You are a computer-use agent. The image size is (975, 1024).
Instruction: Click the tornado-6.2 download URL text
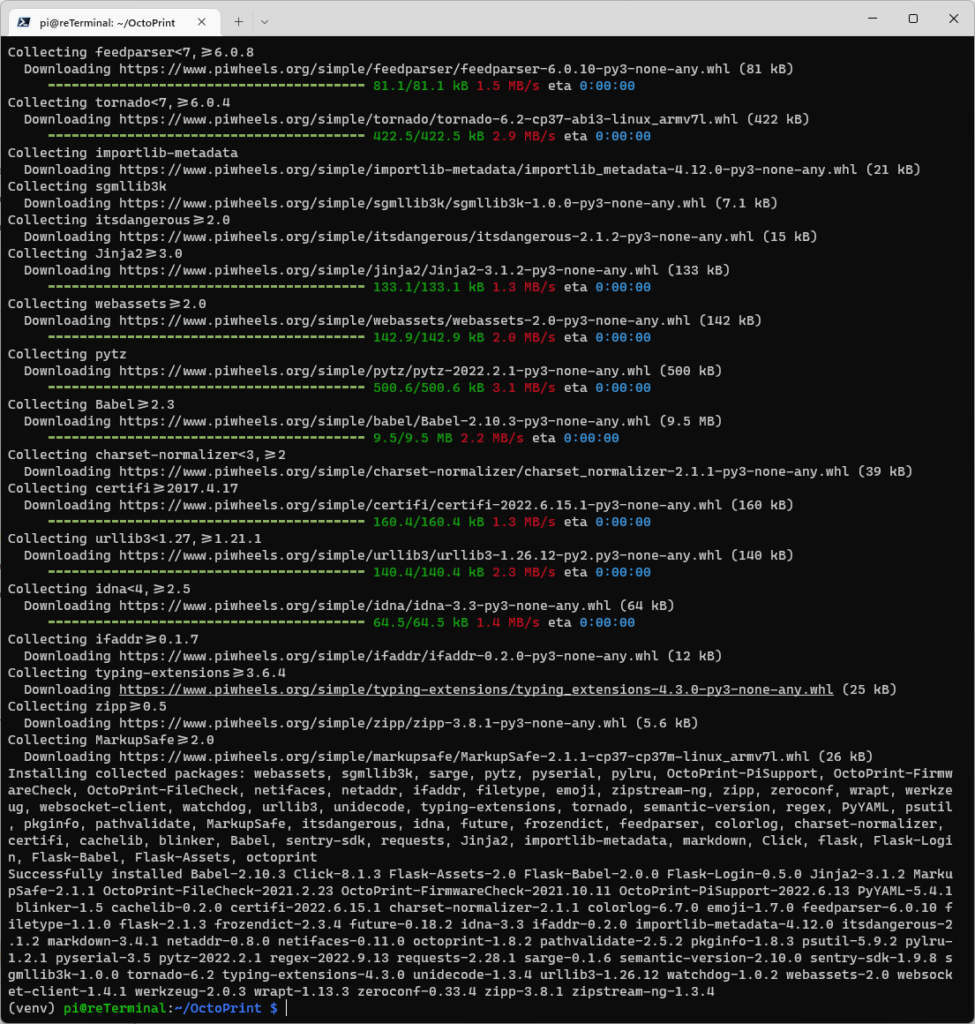(x=428, y=120)
